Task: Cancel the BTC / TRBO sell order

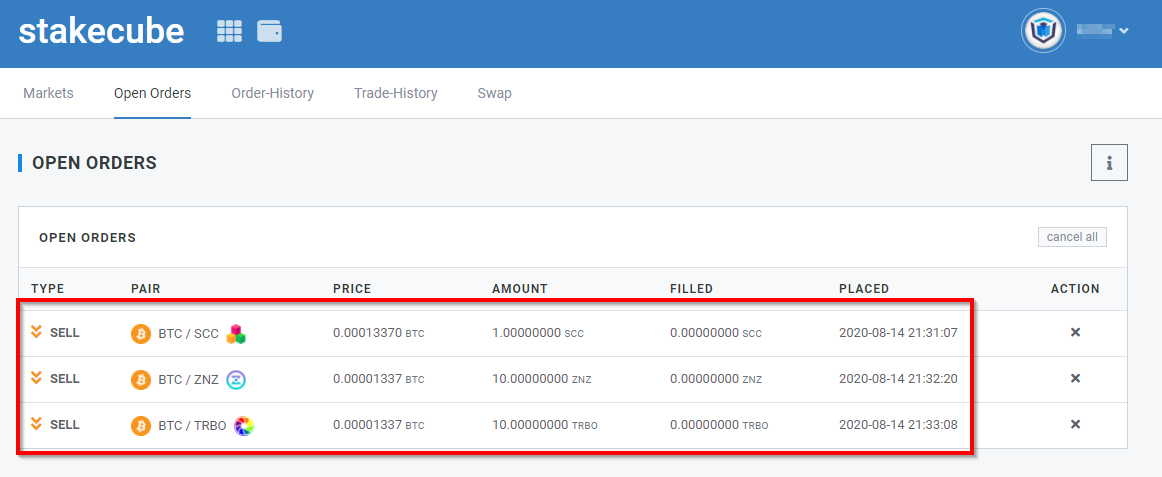Action: tap(1075, 424)
